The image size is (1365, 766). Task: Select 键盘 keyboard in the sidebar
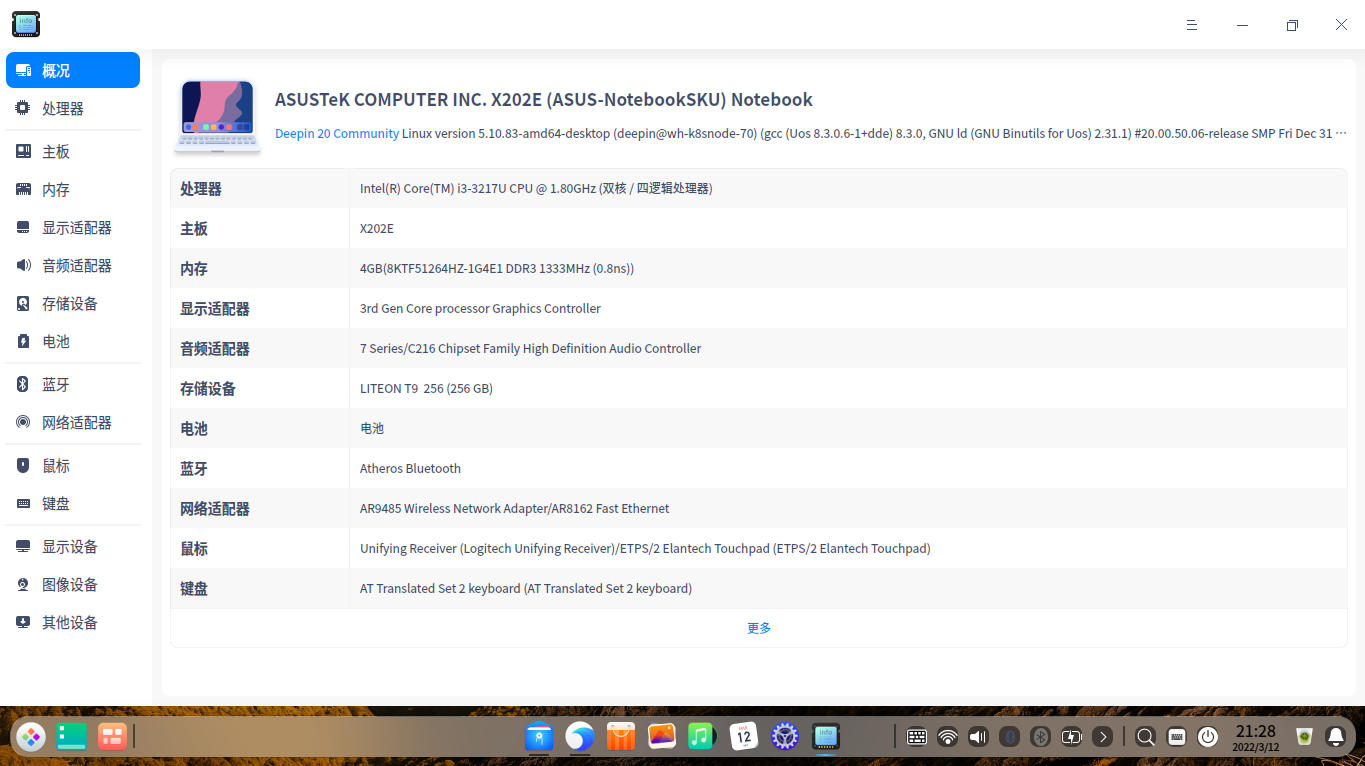73,503
